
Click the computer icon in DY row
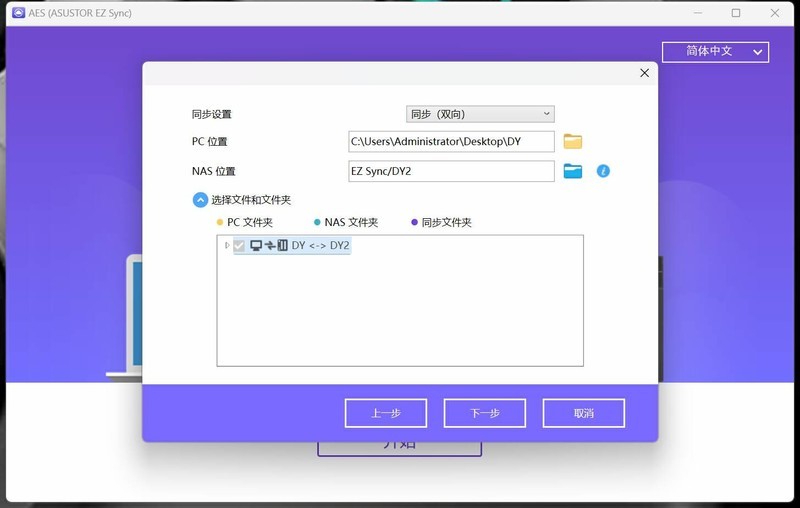pos(256,245)
